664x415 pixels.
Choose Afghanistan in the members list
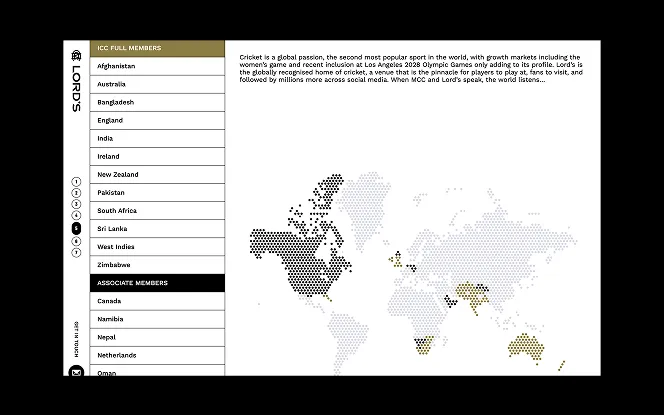(x=157, y=66)
